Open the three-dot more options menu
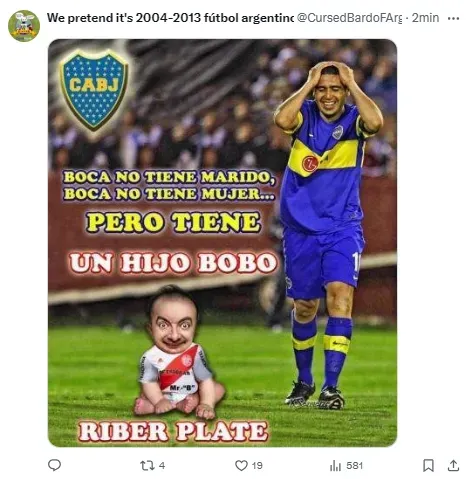472x479 pixels. point(453,18)
